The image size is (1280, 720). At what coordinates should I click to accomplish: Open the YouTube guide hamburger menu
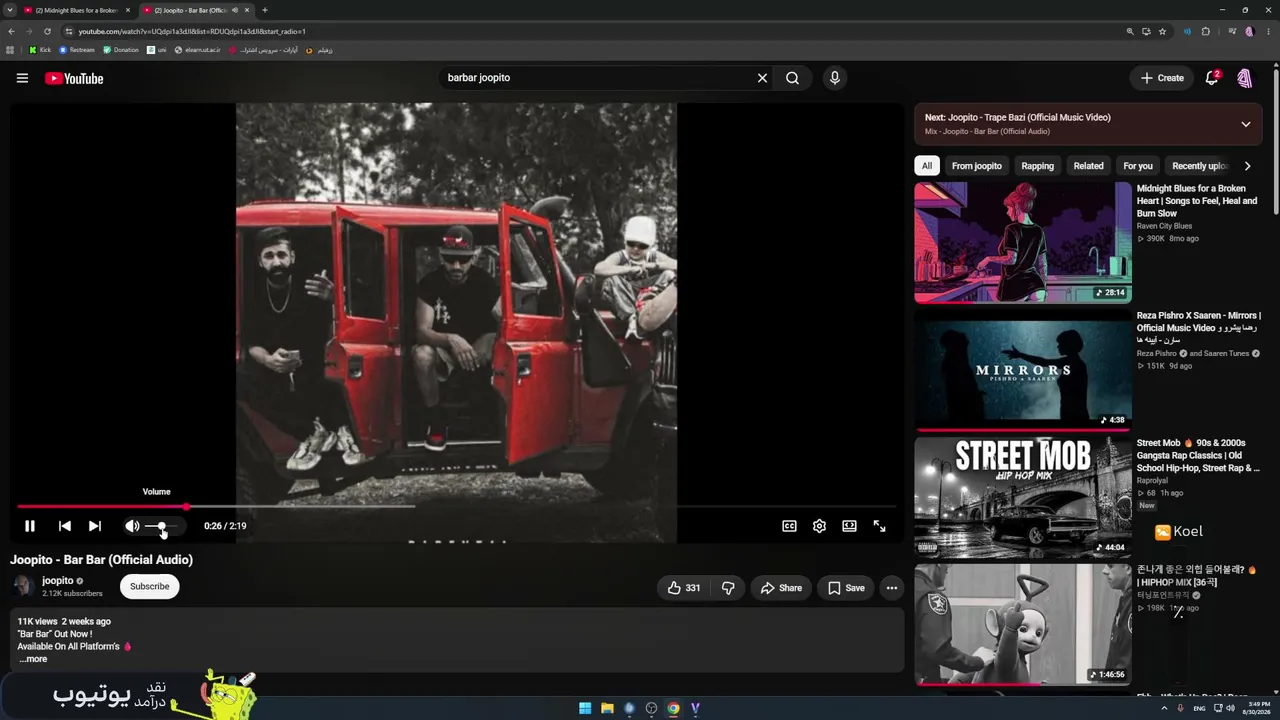click(x=22, y=78)
